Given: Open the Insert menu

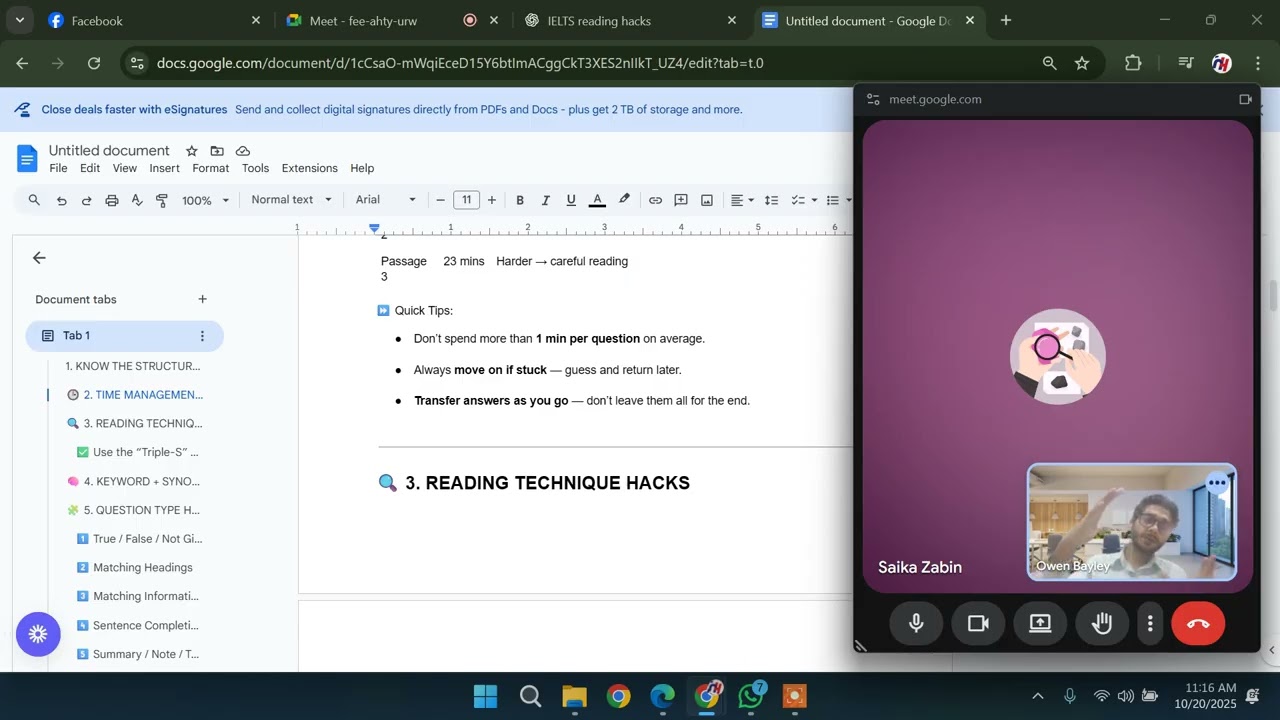Looking at the screenshot, I should coord(164,168).
